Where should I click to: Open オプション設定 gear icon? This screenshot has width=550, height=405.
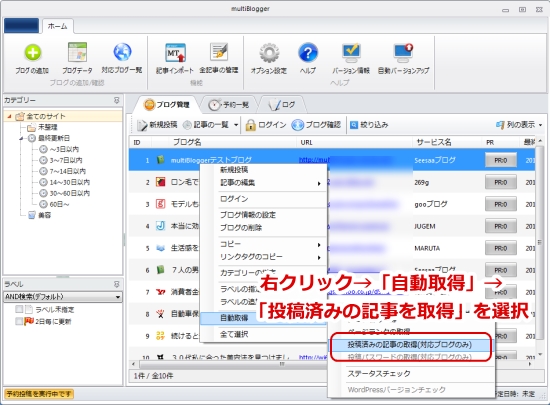[269, 53]
